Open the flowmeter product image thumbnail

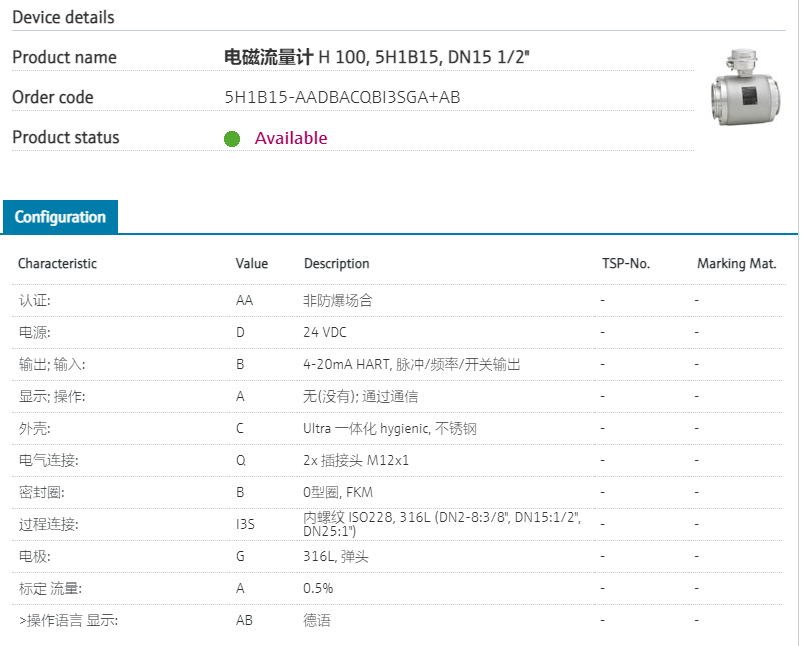click(x=743, y=86)
